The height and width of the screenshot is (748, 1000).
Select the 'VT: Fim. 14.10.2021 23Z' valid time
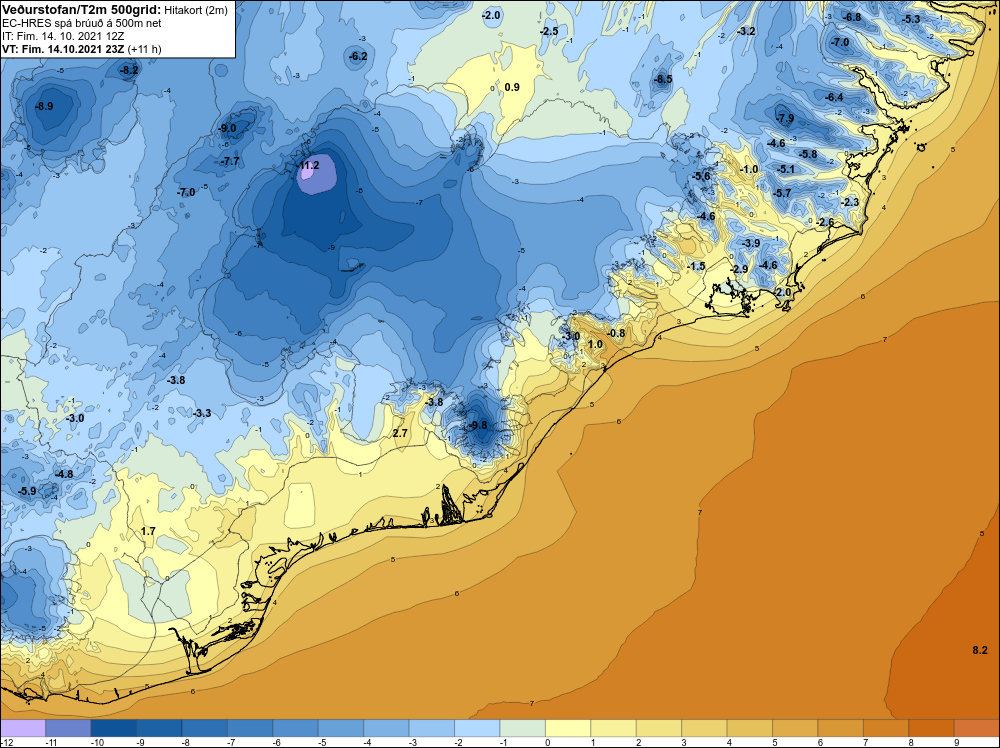coord(64,49)
